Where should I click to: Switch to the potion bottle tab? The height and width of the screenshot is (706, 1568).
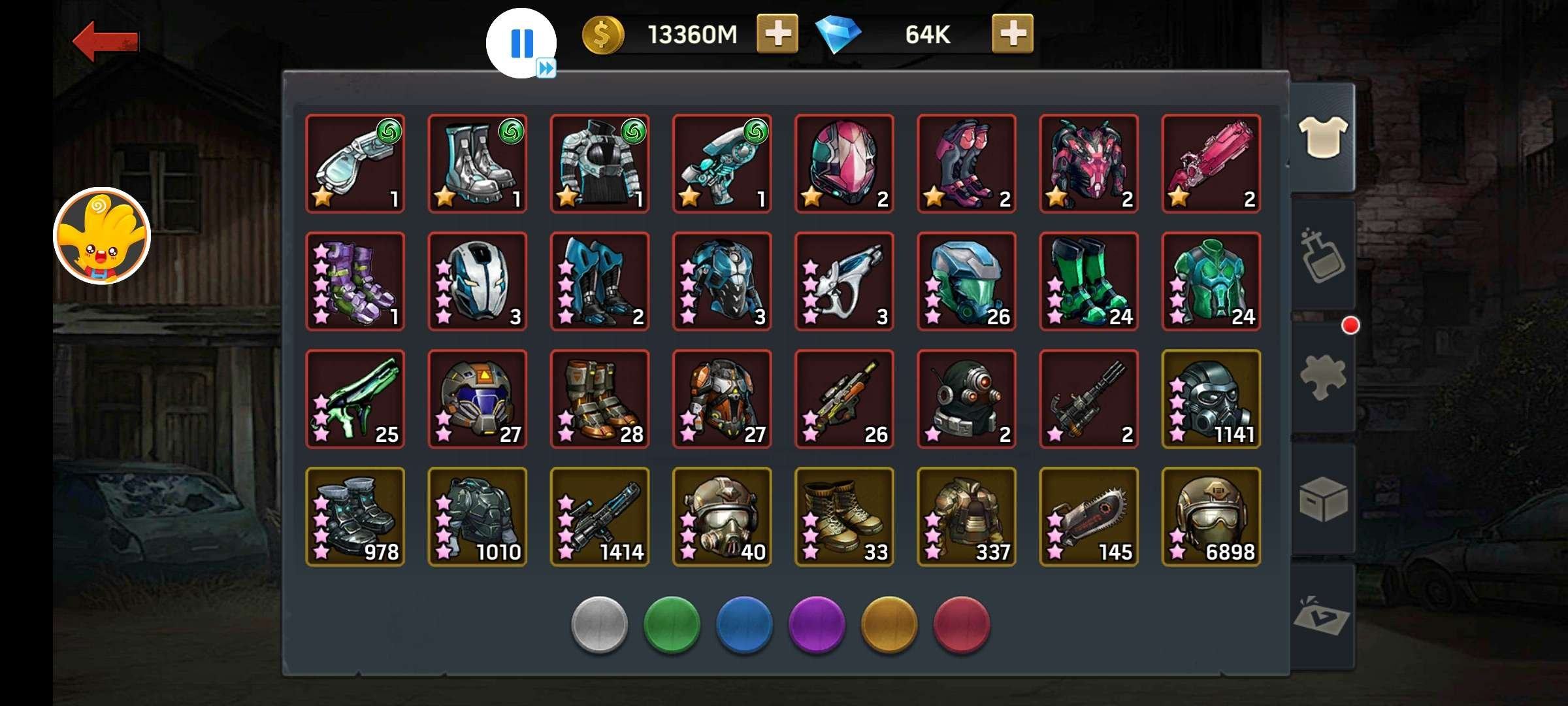pos(1322,256)
